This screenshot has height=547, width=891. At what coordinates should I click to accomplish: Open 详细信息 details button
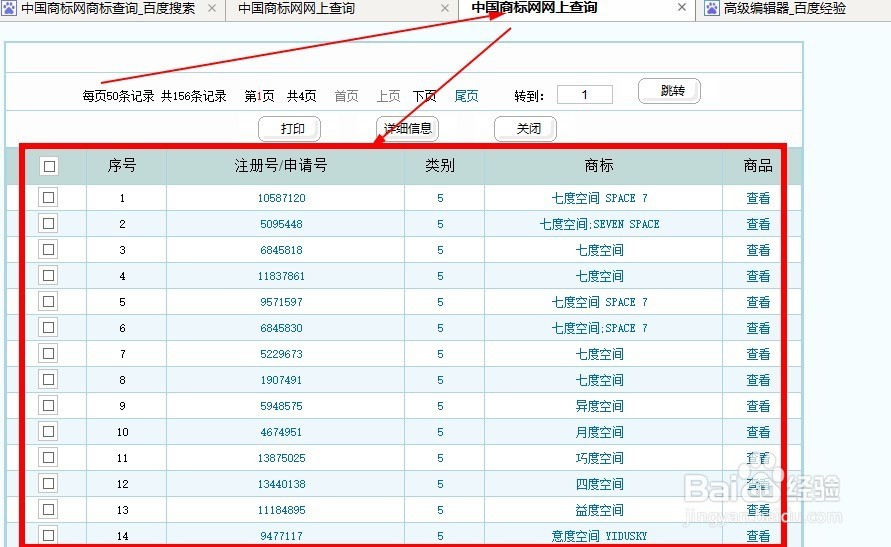[407, 129]
